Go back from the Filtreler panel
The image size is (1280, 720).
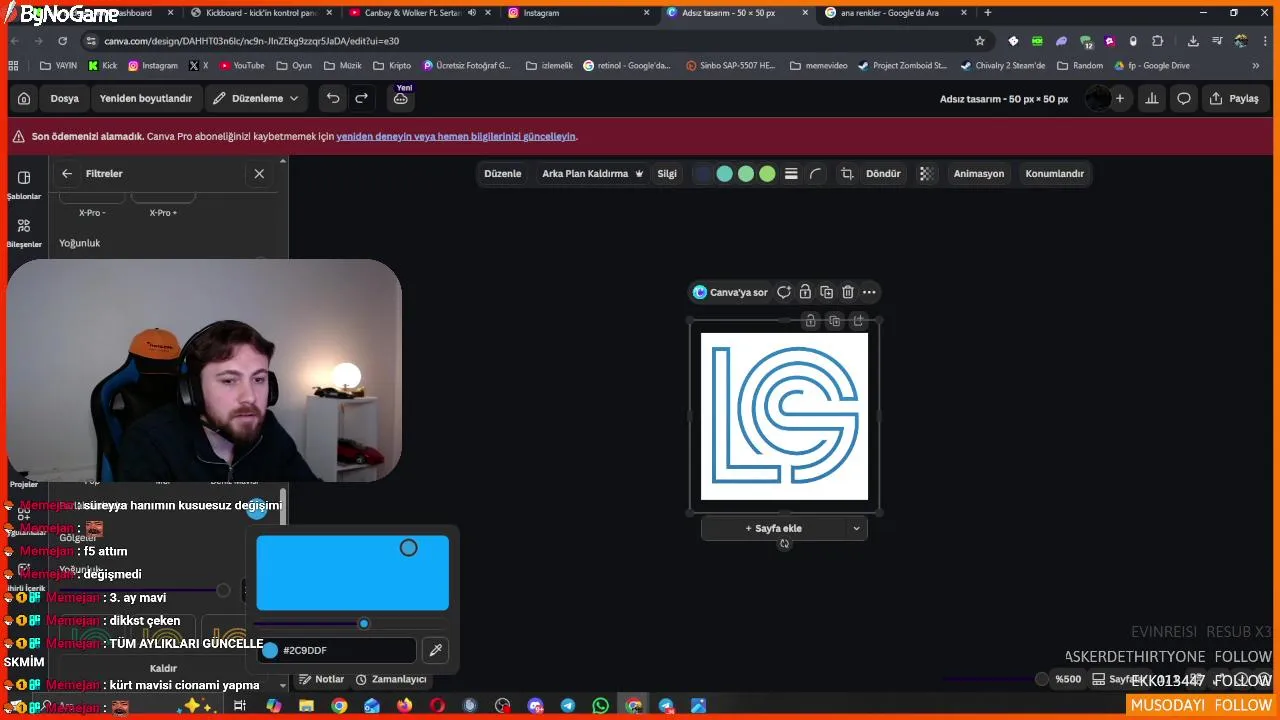67,173
